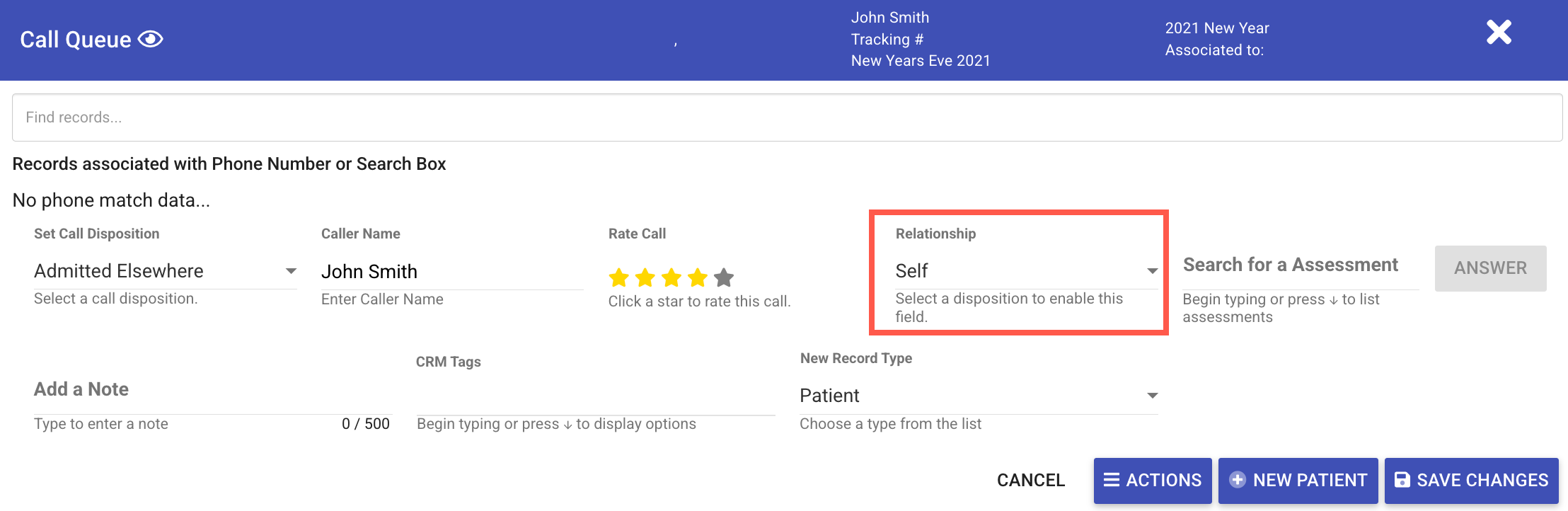Click the third rating star
Viewport: 1568px width, 511px height.
[x=671, y=277]
